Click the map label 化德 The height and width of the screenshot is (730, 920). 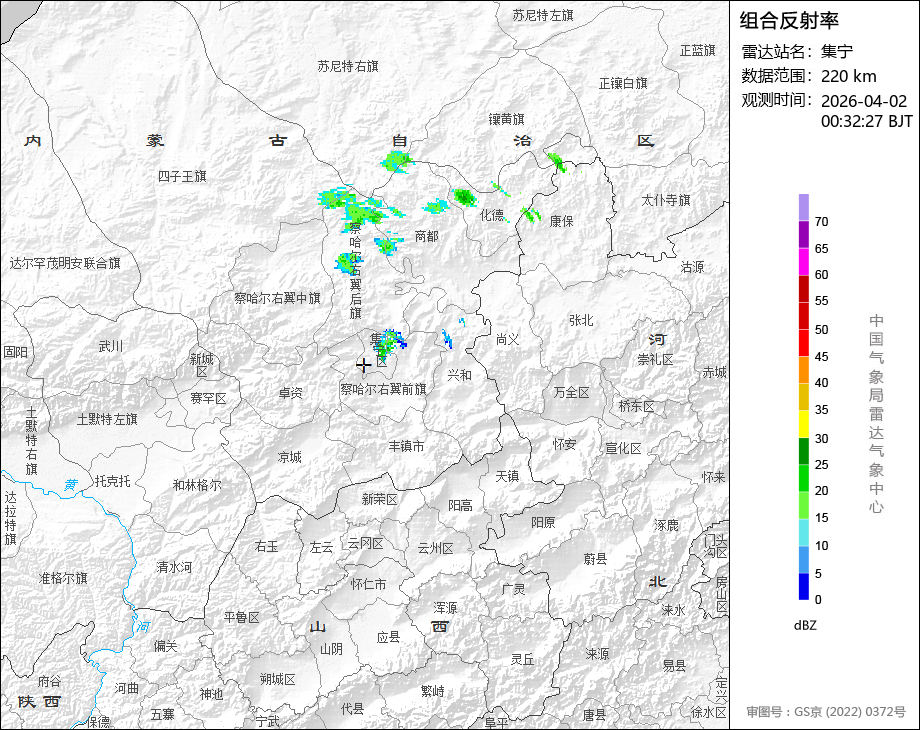492,215
